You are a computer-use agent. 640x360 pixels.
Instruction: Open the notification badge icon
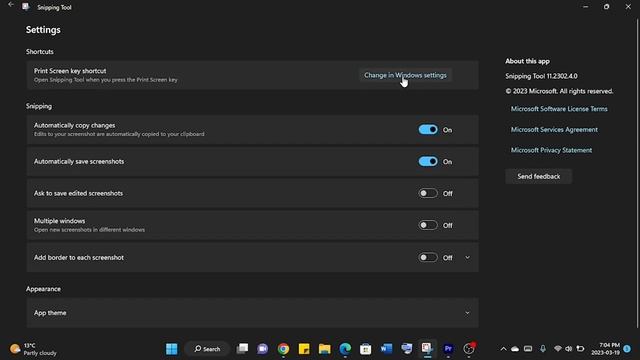click(627, 349)
